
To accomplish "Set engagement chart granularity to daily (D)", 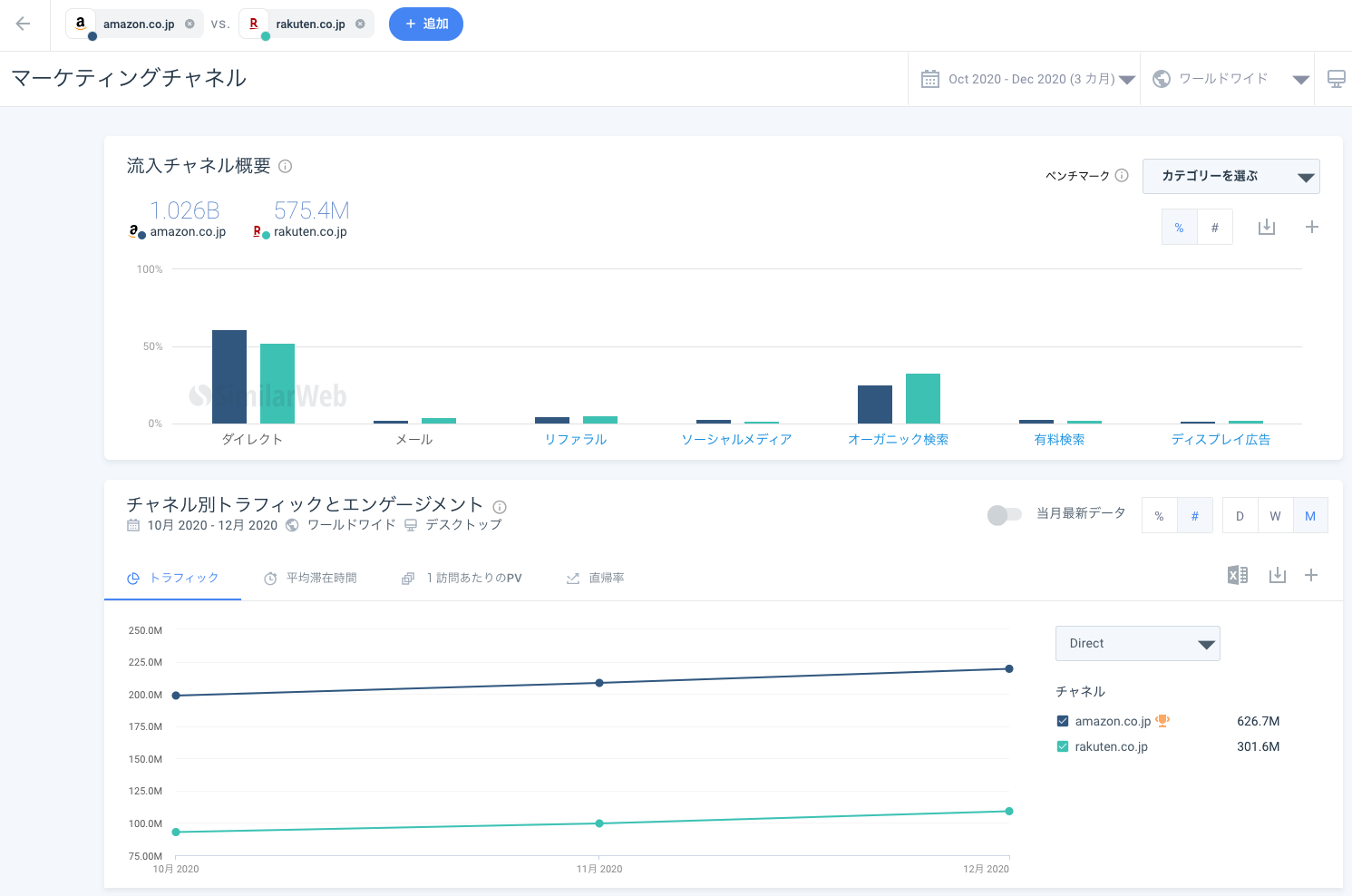I will [1240, 516].
